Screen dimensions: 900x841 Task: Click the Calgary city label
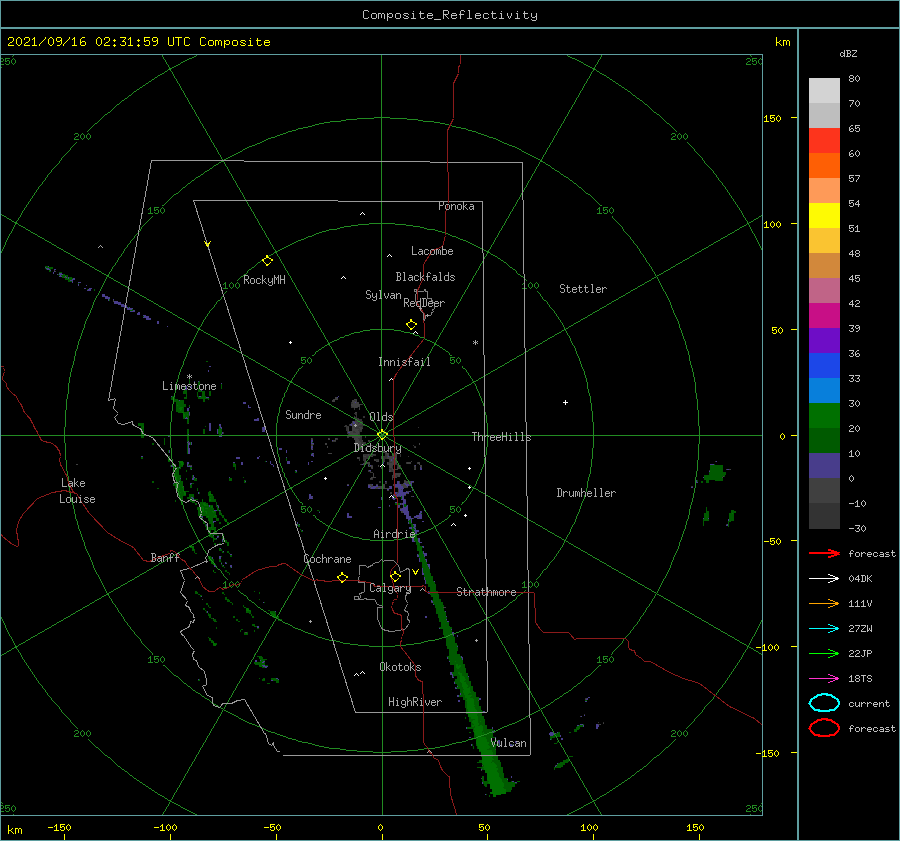[x=390, y=588]
